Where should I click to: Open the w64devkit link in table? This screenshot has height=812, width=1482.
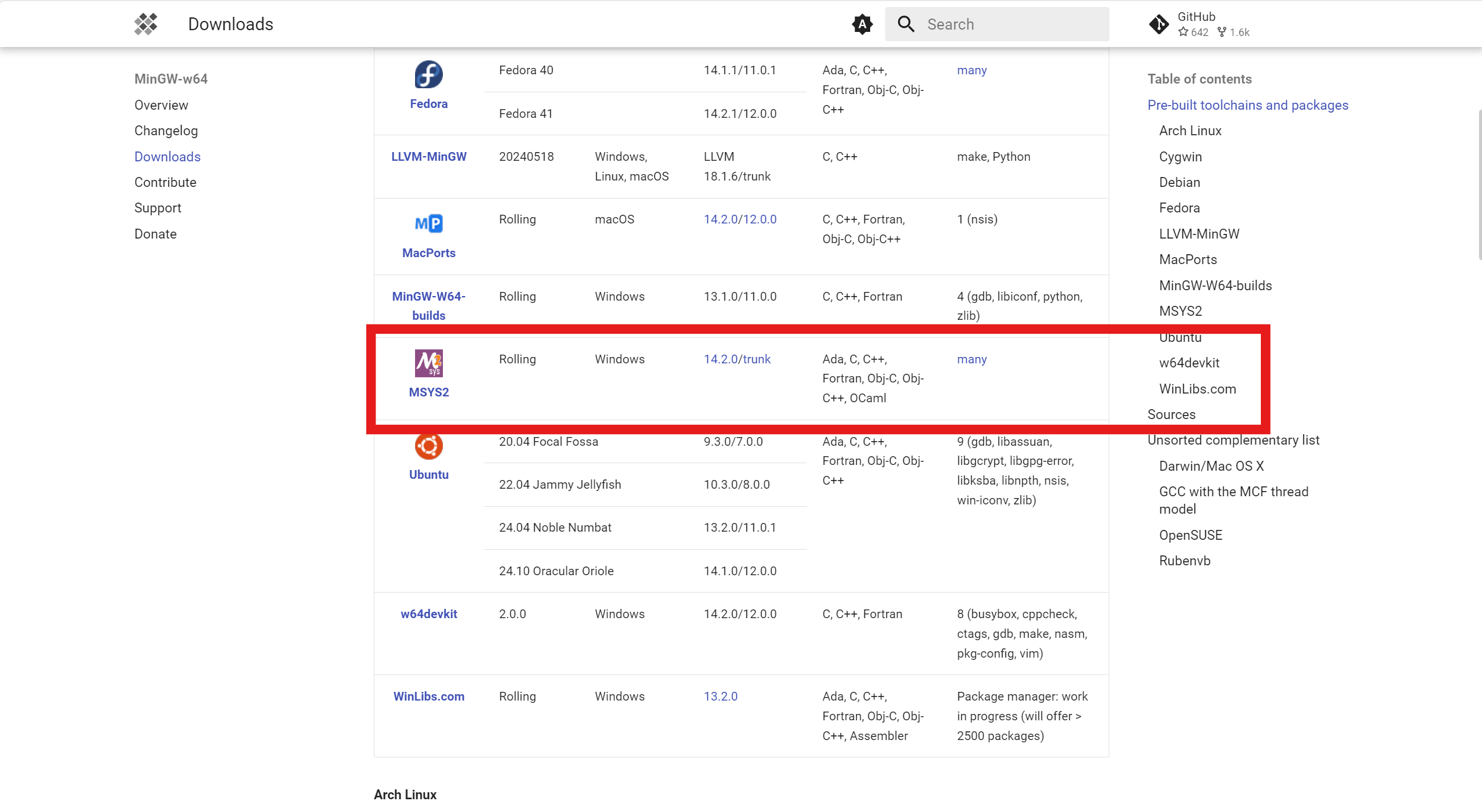[x=428, y=614]
